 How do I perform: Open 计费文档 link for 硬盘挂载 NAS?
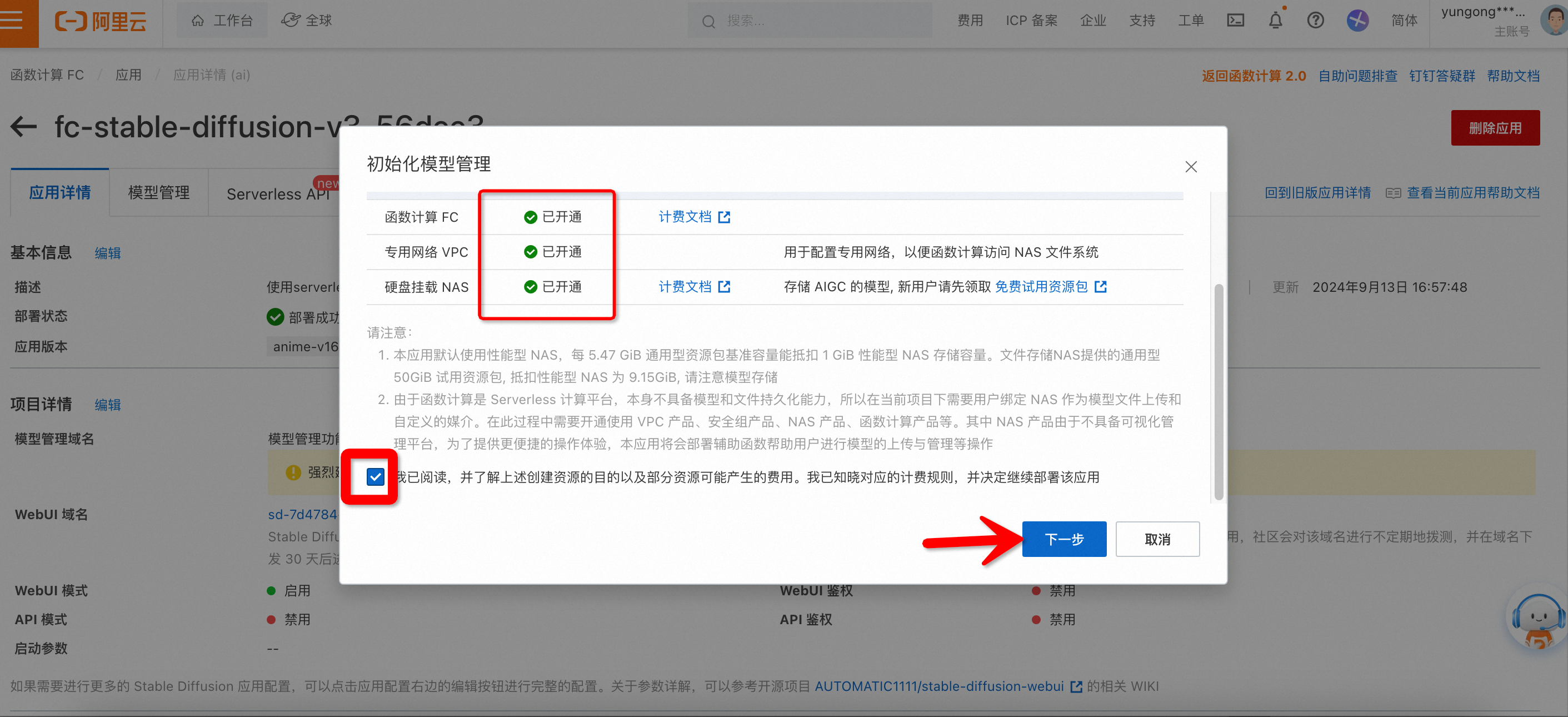[x=694, y=287]
